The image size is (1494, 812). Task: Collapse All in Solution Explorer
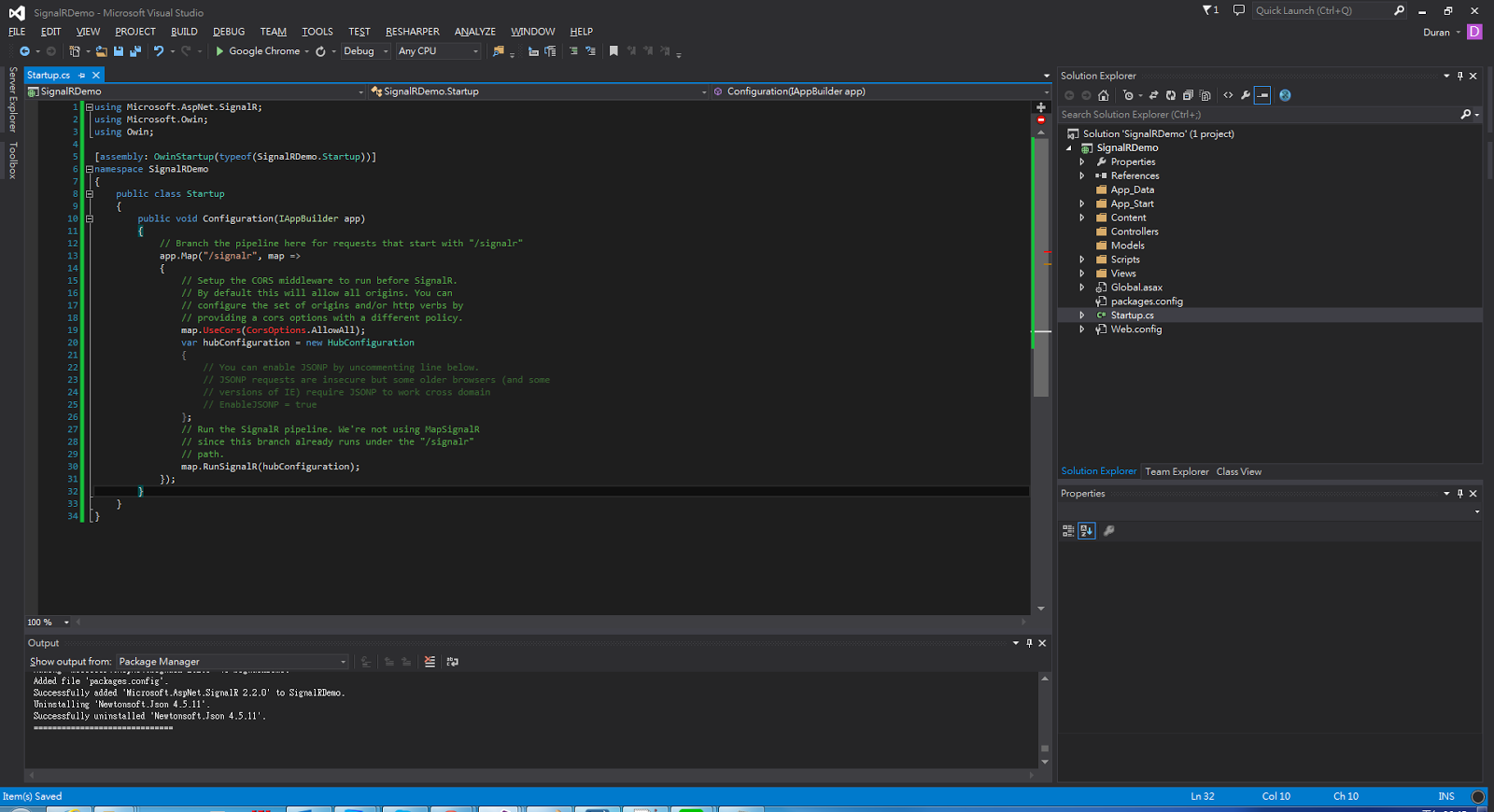pyautogui.click(x=1188, y=95)
